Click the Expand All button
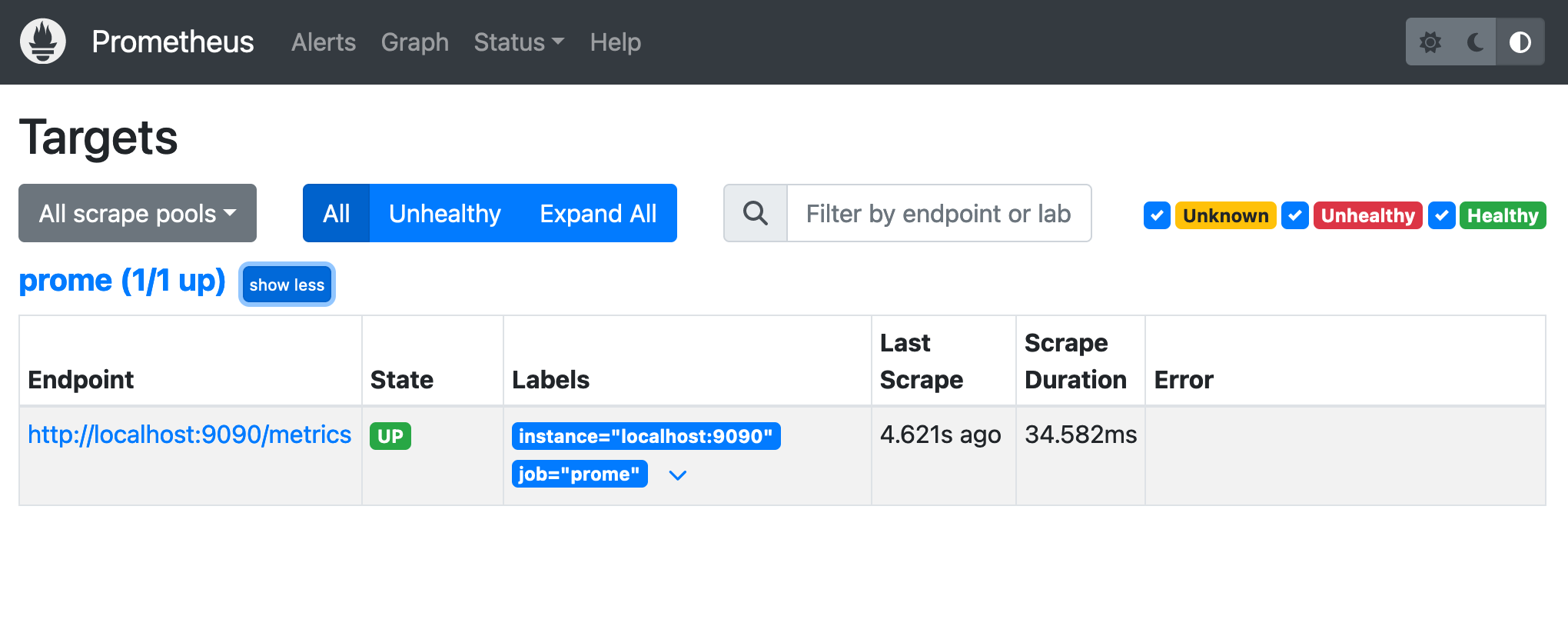This screenshot has width=1568, height=626. (598, 214)
